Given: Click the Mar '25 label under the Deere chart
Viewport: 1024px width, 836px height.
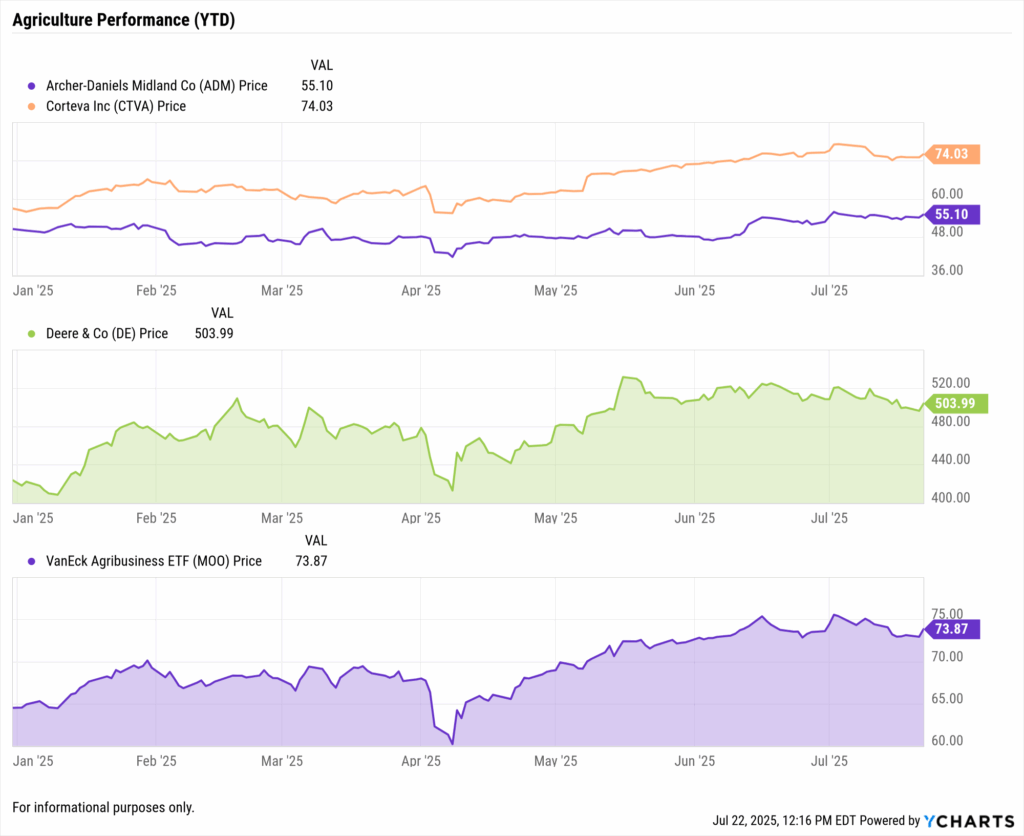Looking at the screenshot, I should pos(282,518).
